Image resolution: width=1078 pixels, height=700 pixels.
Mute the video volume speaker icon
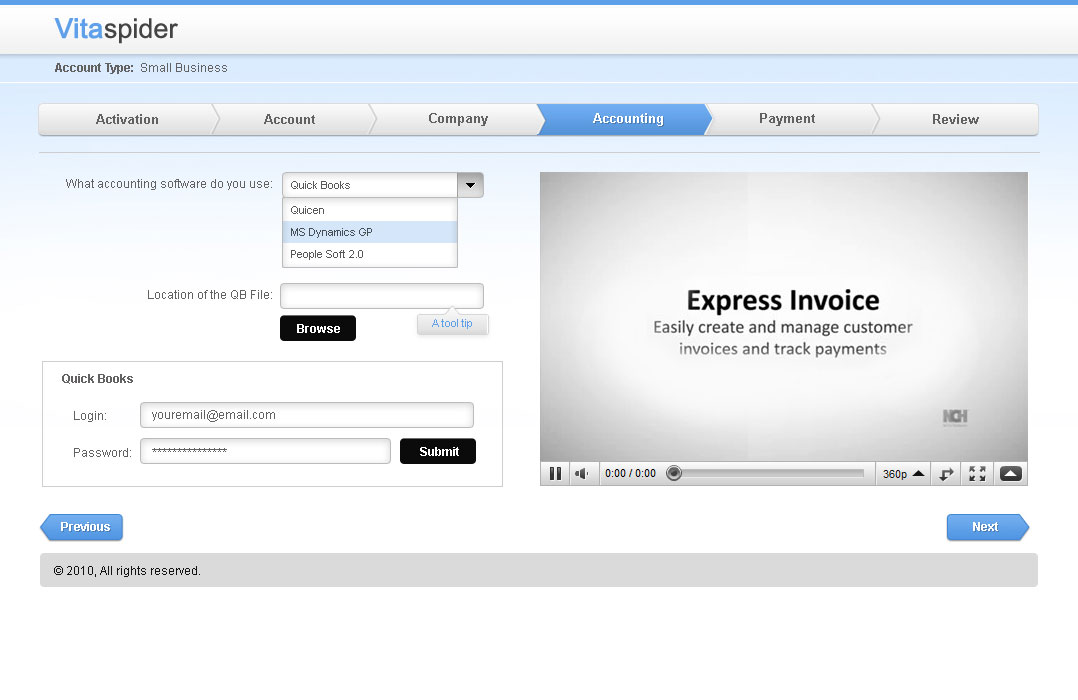[x=582, y=473]
